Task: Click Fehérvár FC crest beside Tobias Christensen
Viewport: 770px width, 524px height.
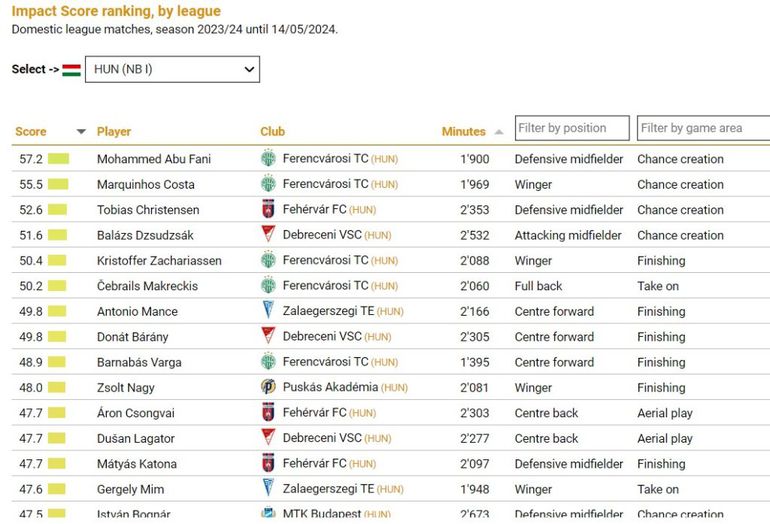Action: (x=268, y=210)
